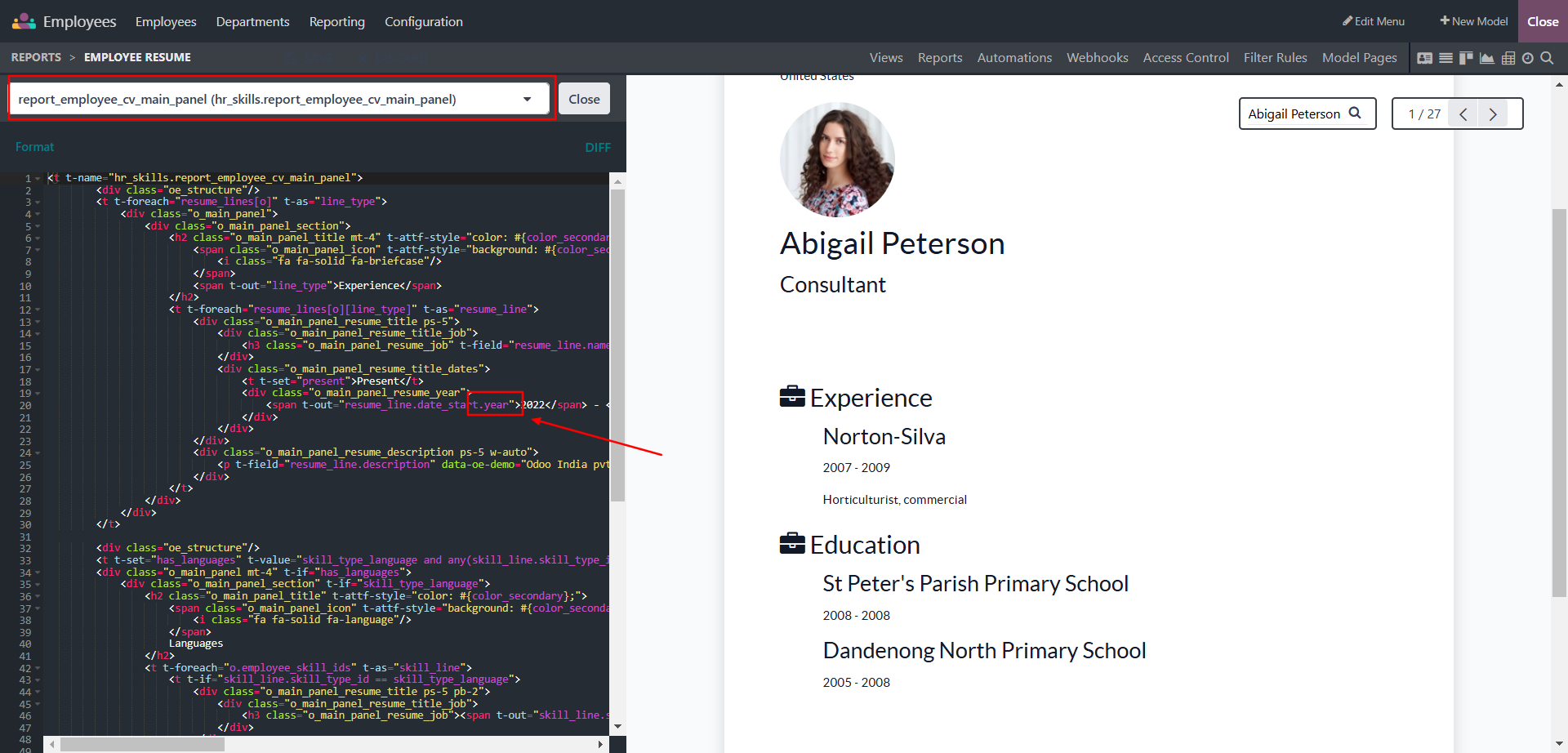Viewport: 1568px width, 753px height.
Task: Click the 2005 - 2008 date text
Action: (856, 683)
